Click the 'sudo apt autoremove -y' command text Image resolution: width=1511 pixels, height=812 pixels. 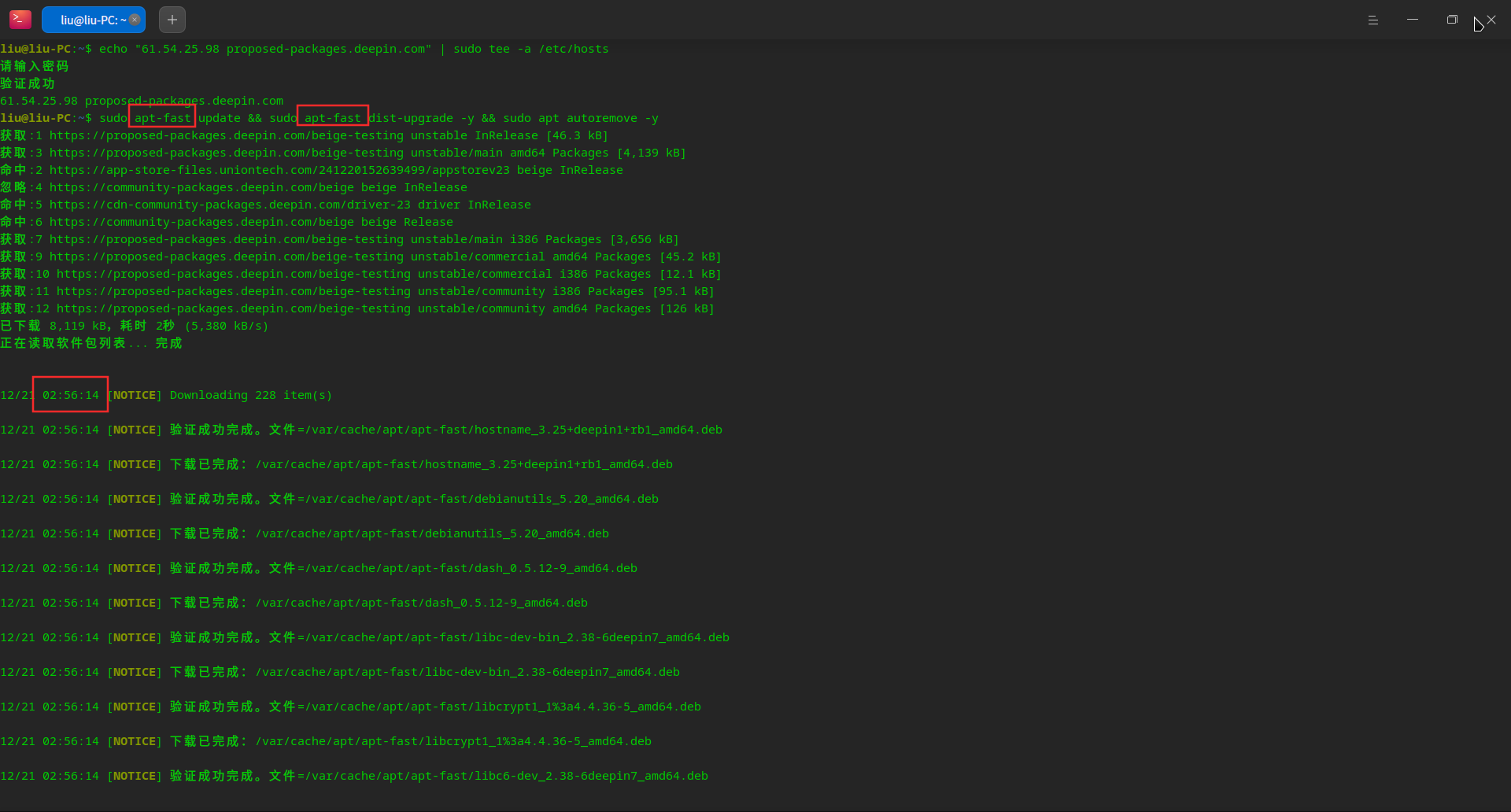(x=581, y=118)
